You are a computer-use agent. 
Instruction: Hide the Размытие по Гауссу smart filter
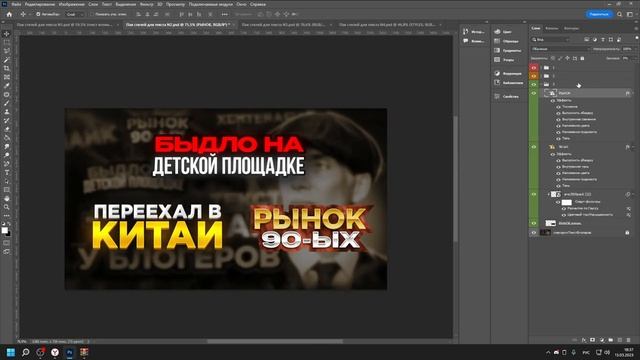point(564,209)
